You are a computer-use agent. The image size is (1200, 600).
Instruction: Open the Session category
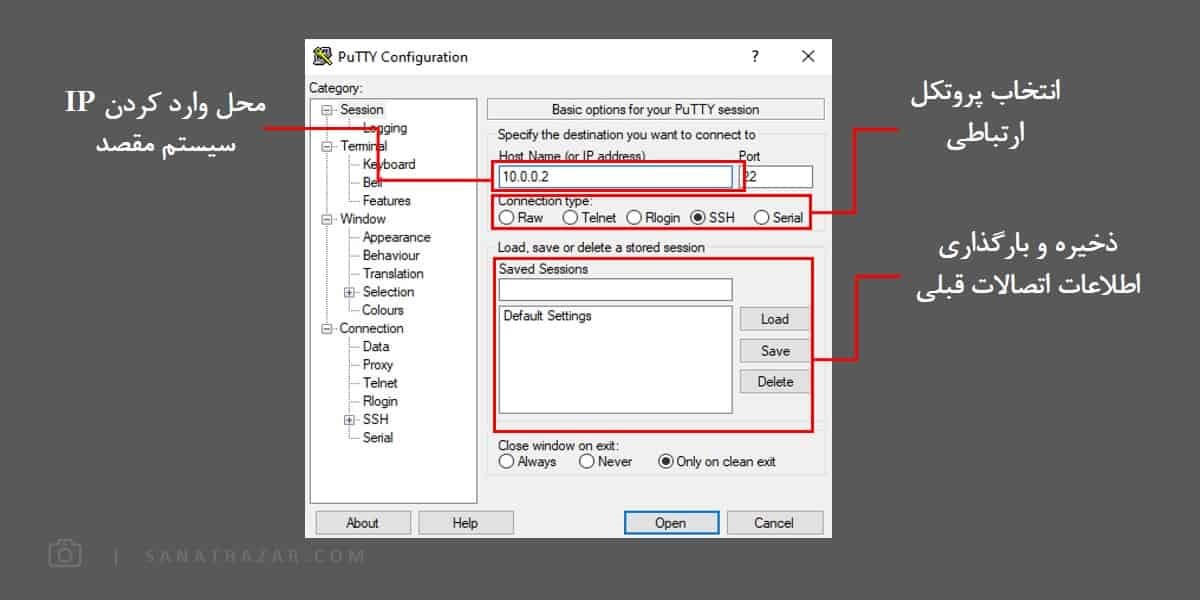pos(361,110)
